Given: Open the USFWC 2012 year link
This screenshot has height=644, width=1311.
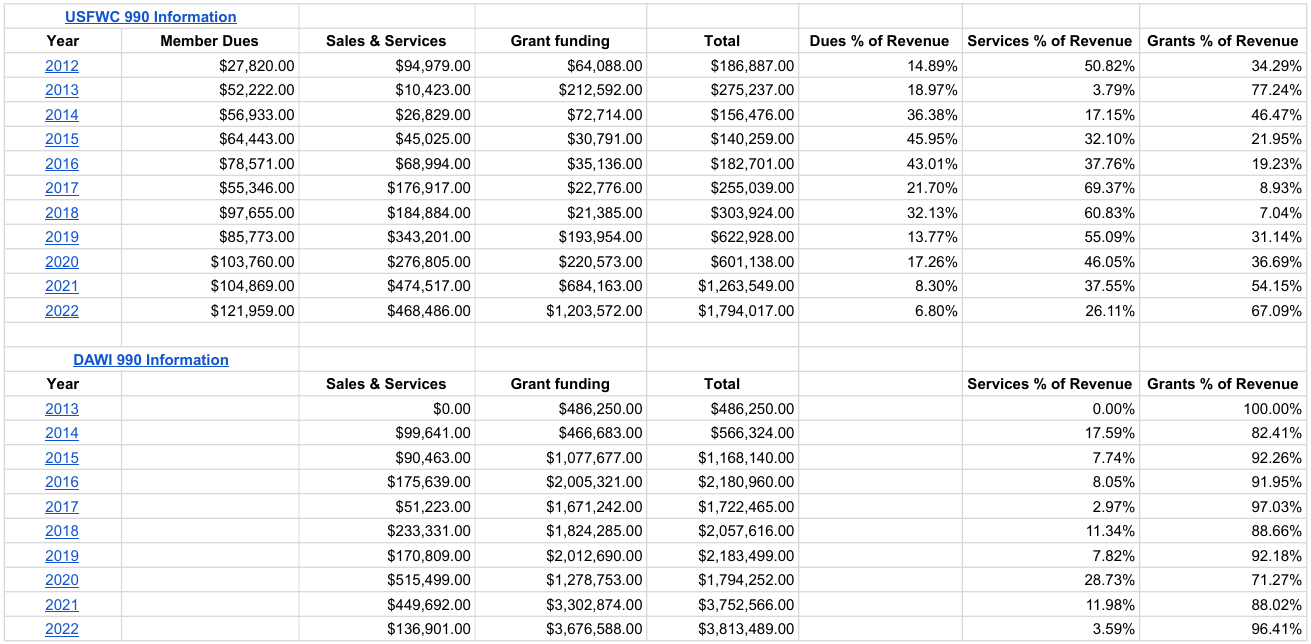Looking at the screenshot, I should pos(62,66).
